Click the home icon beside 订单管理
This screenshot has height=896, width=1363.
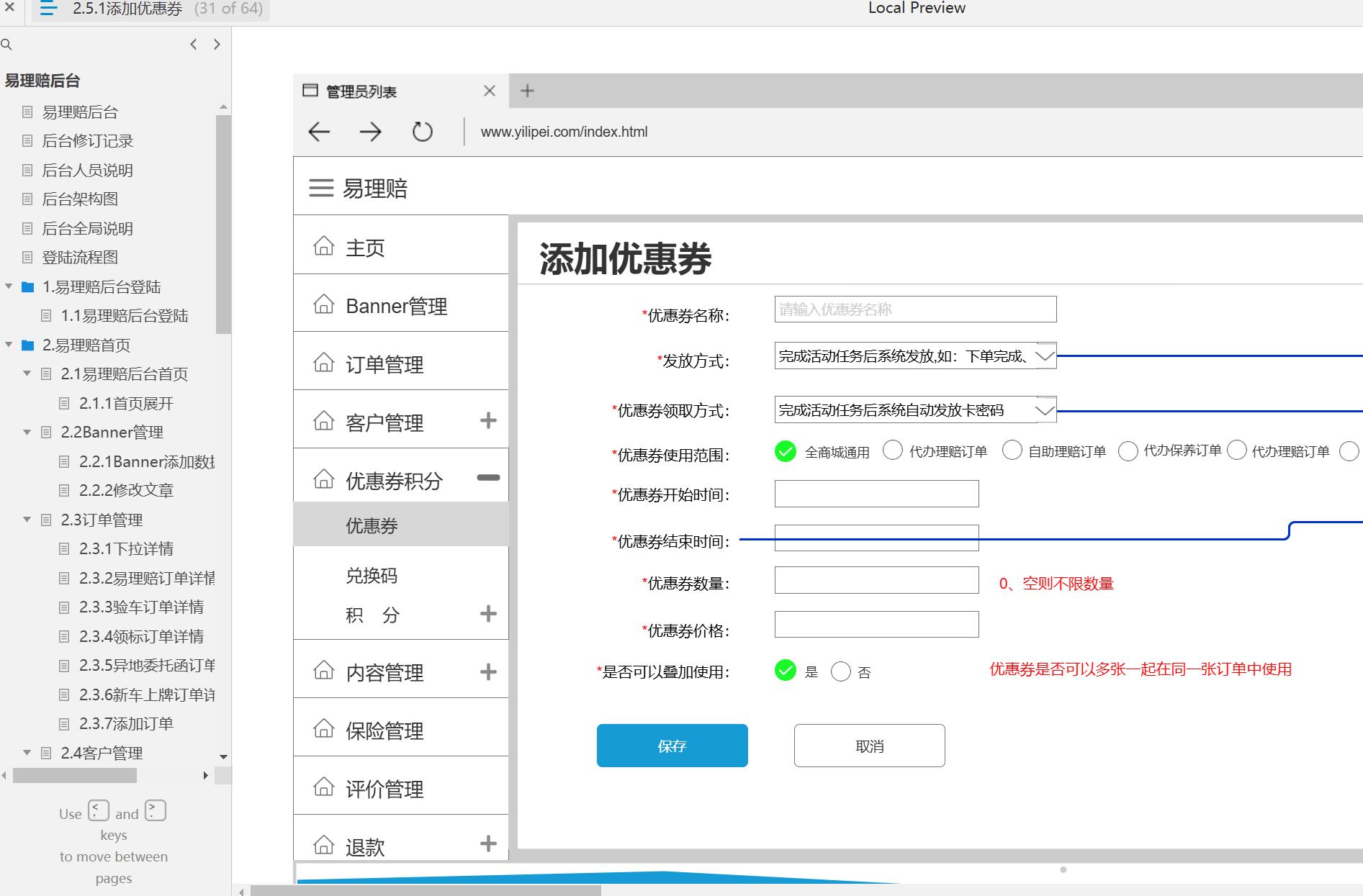[x=324, y=363]
